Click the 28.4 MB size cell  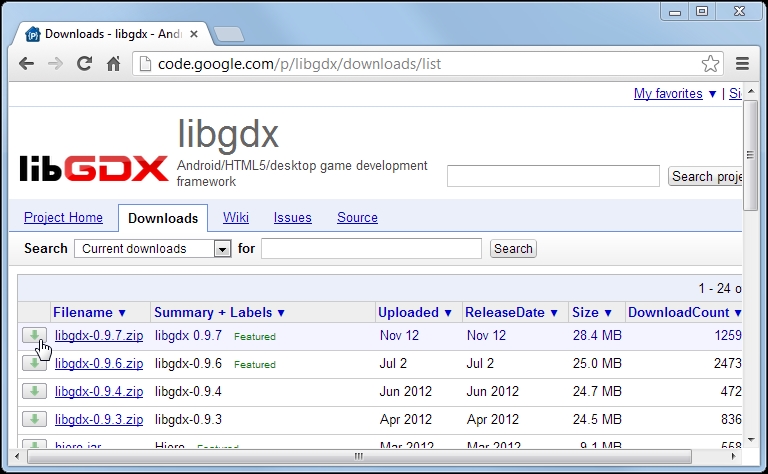pos(597,335)
